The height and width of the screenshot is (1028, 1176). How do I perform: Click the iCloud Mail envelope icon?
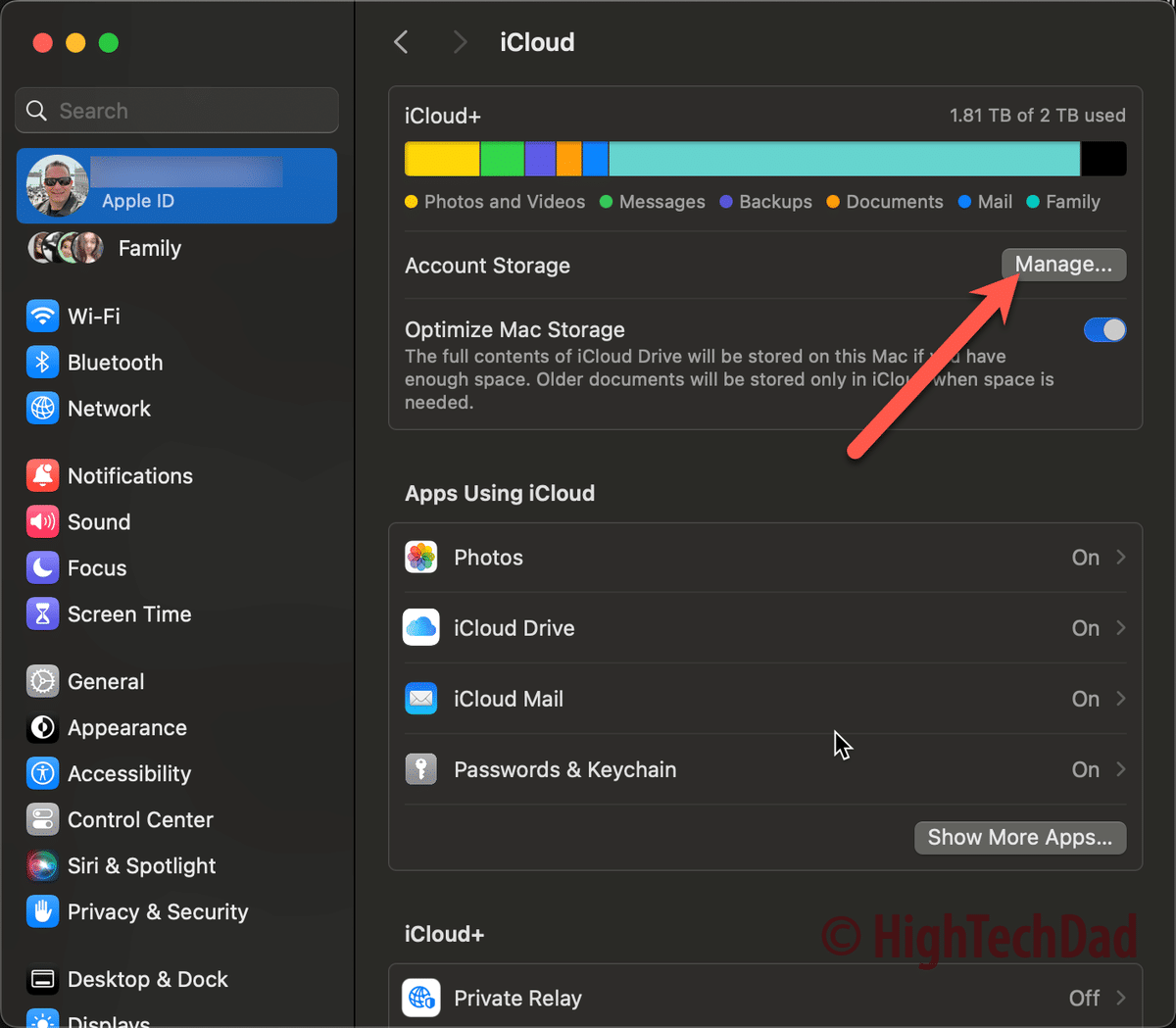coord(420,698)
